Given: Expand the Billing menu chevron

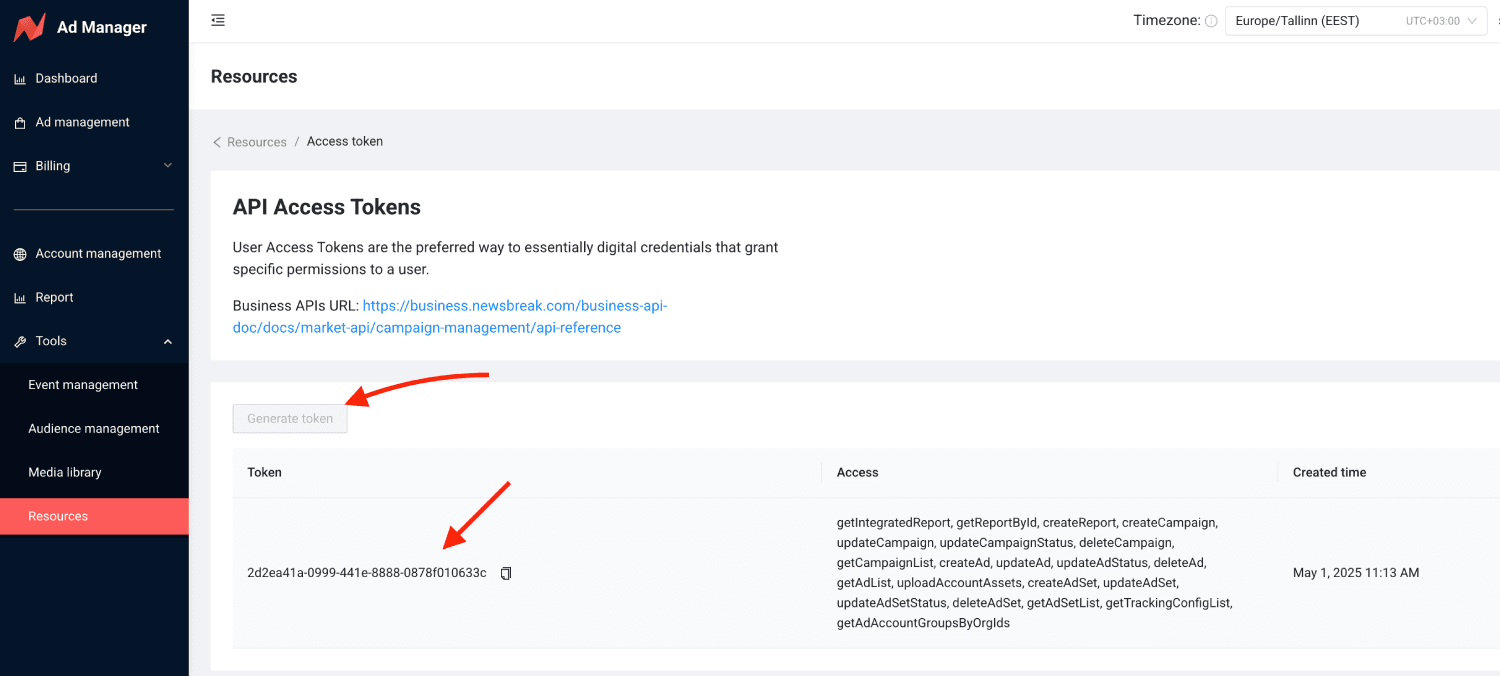Looking at the screenshot, I should point(168,166).
